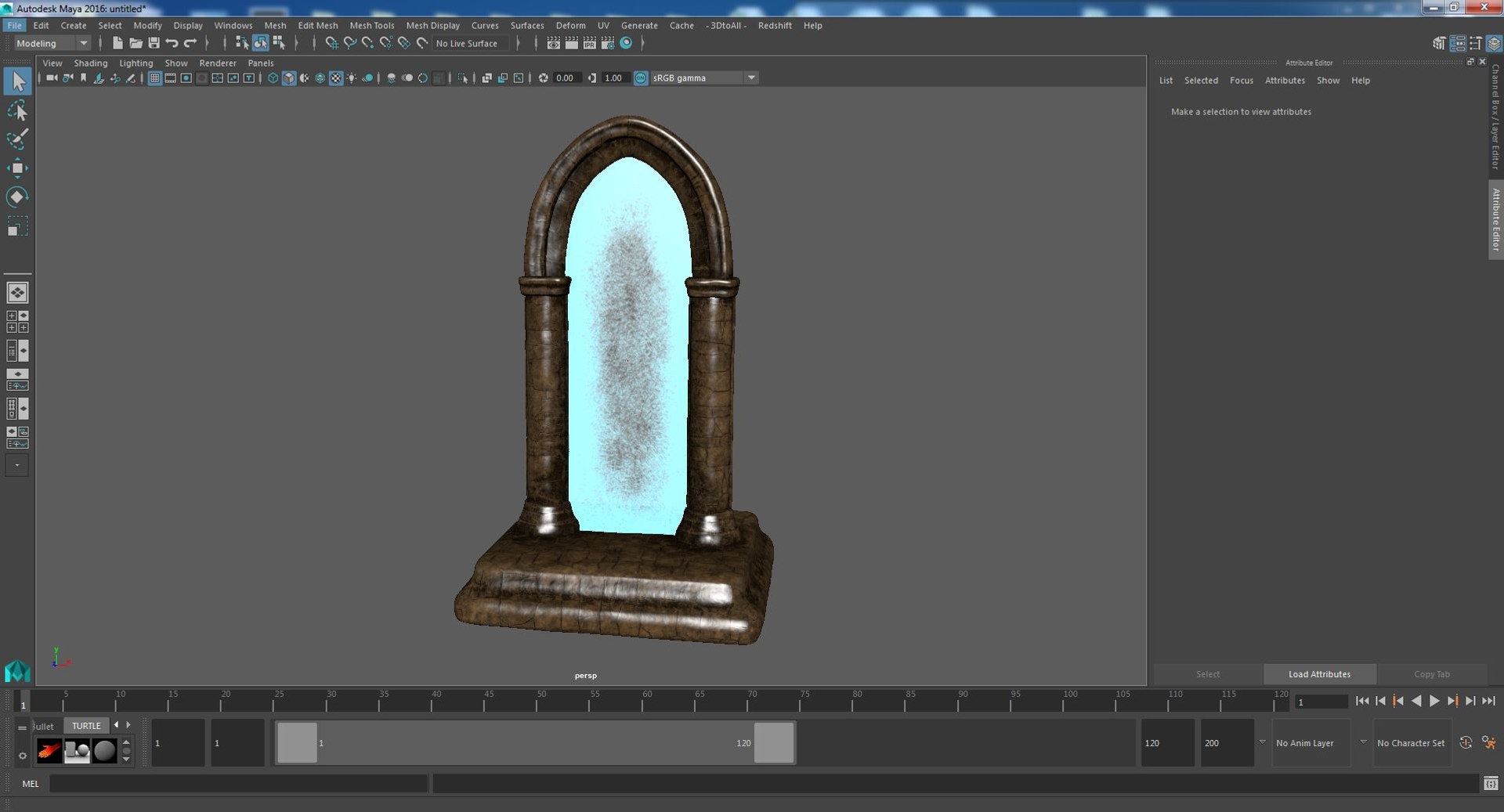1504x812 pixels.
Task: Click the fire effect shelf icon
Action: tap(49, 751)
